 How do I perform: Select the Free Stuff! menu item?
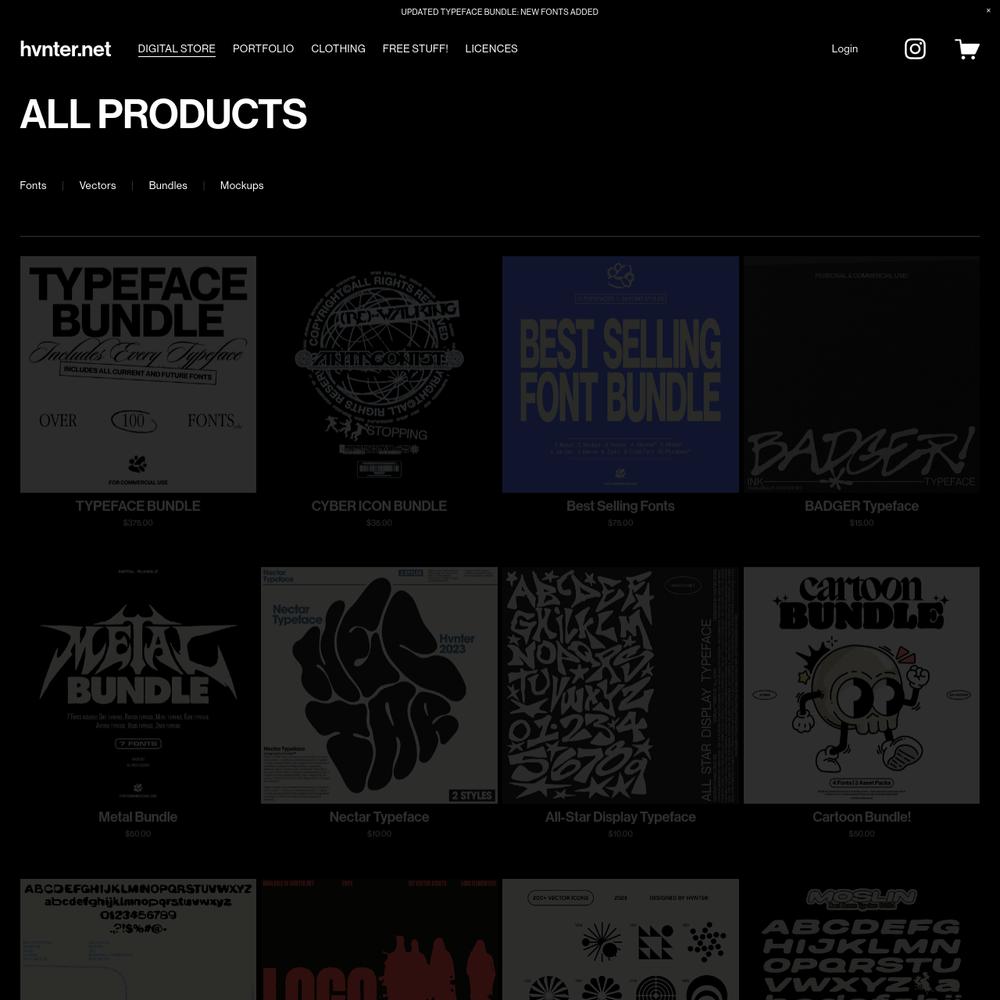[415, 48]
